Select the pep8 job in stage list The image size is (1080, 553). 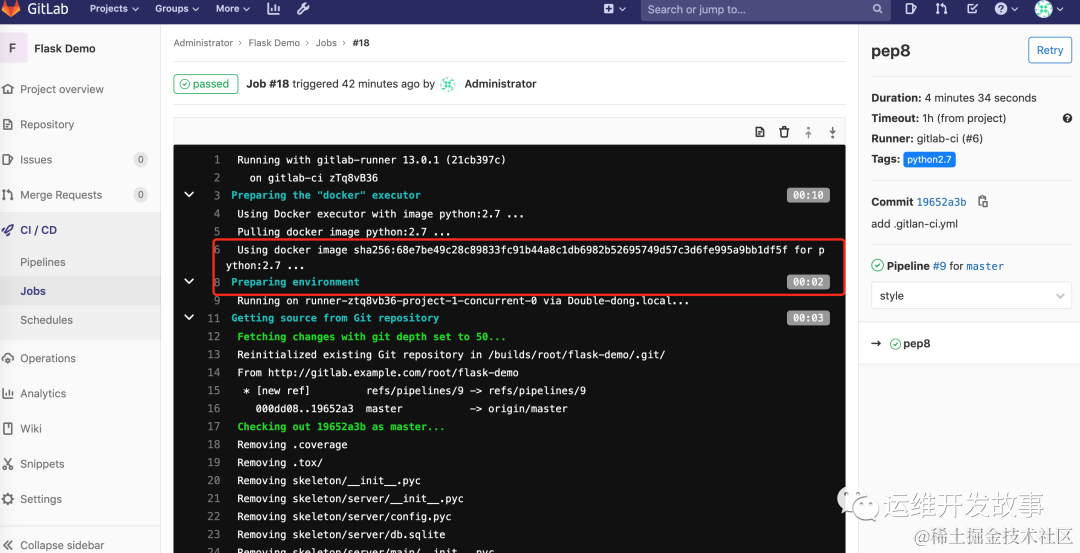pyautogui.click(x=916, y=344)
